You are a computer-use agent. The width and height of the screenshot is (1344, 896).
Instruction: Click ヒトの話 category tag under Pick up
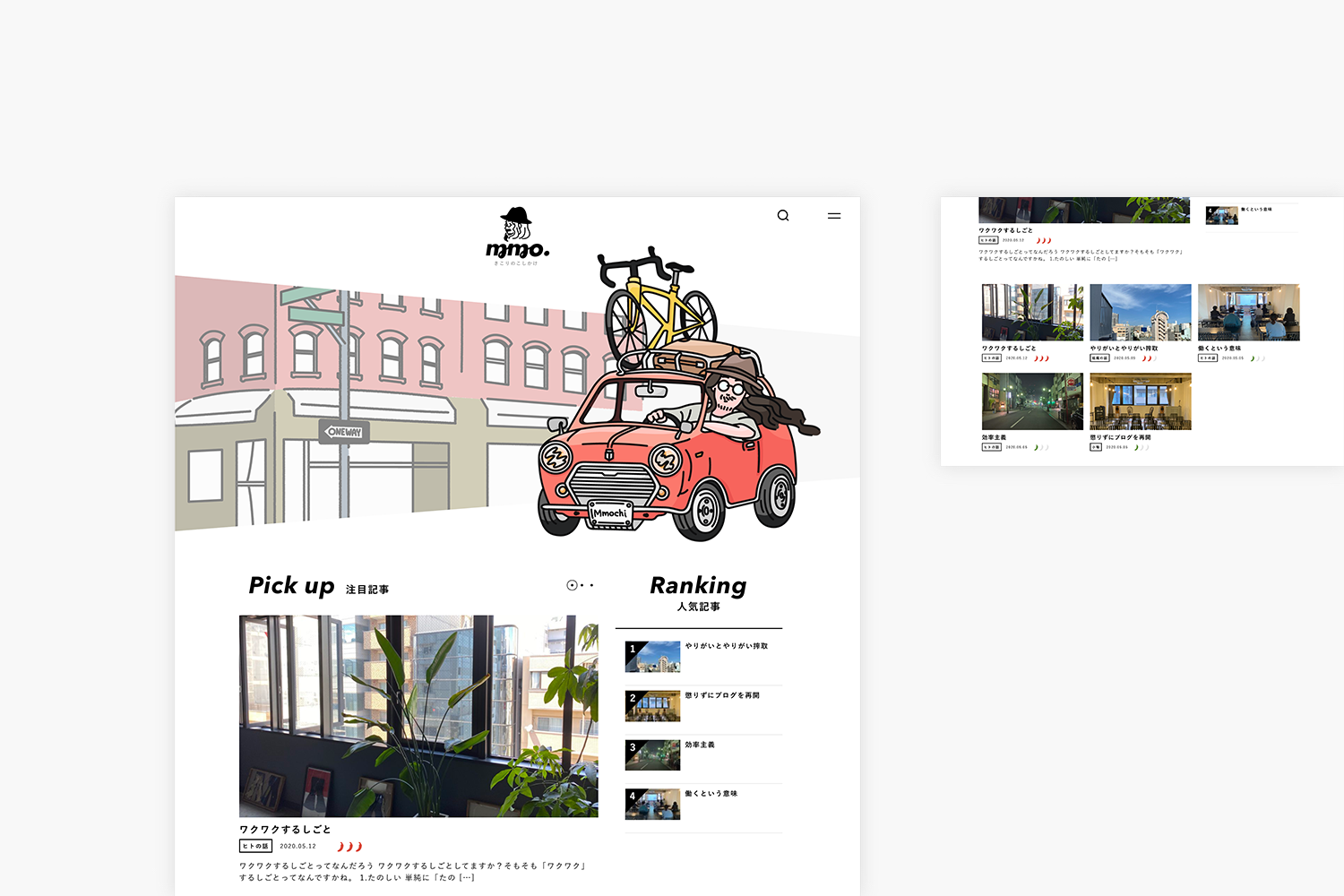pos(255,846)
